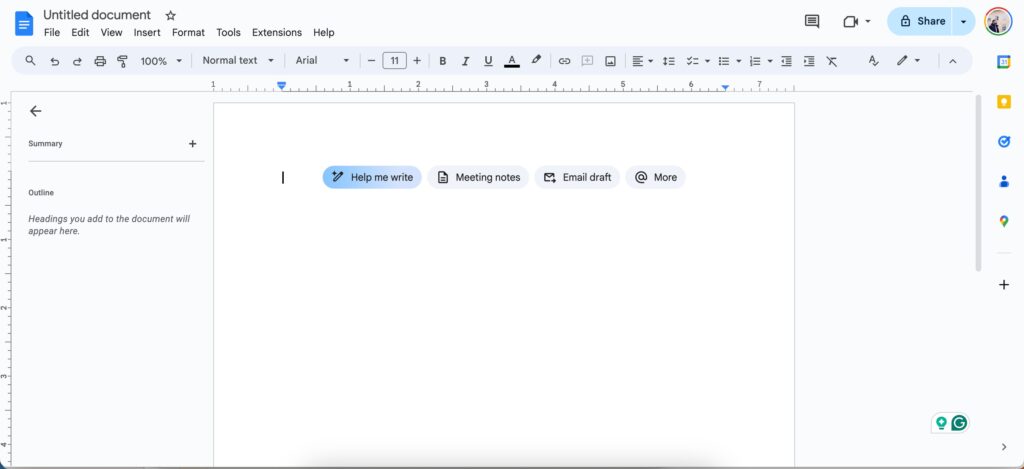Close the document outline with back arrow

point(35,111)
